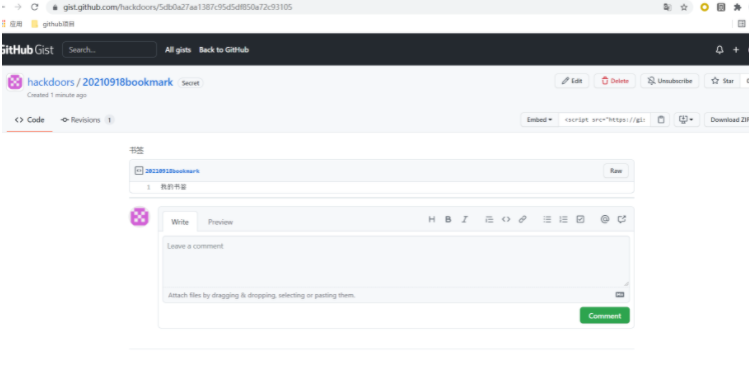Click the file code icon beside filename

[139, 171]
